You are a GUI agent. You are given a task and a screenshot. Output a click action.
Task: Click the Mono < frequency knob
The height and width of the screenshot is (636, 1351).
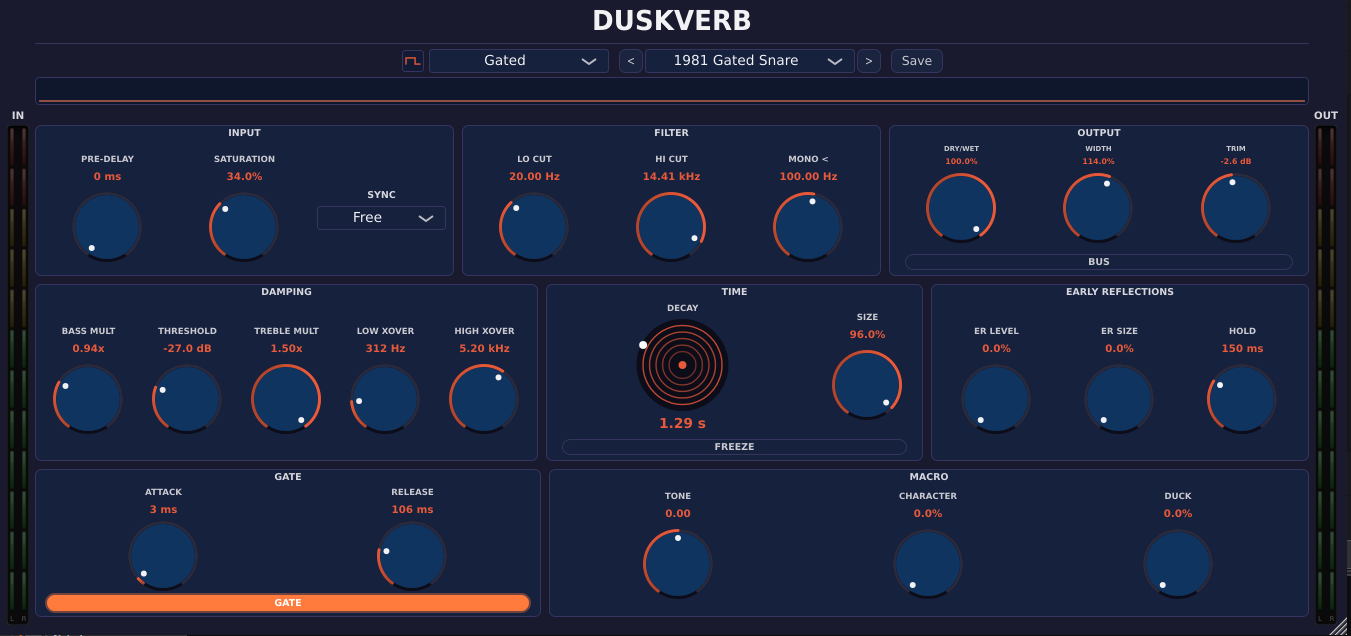pos(808,227)
